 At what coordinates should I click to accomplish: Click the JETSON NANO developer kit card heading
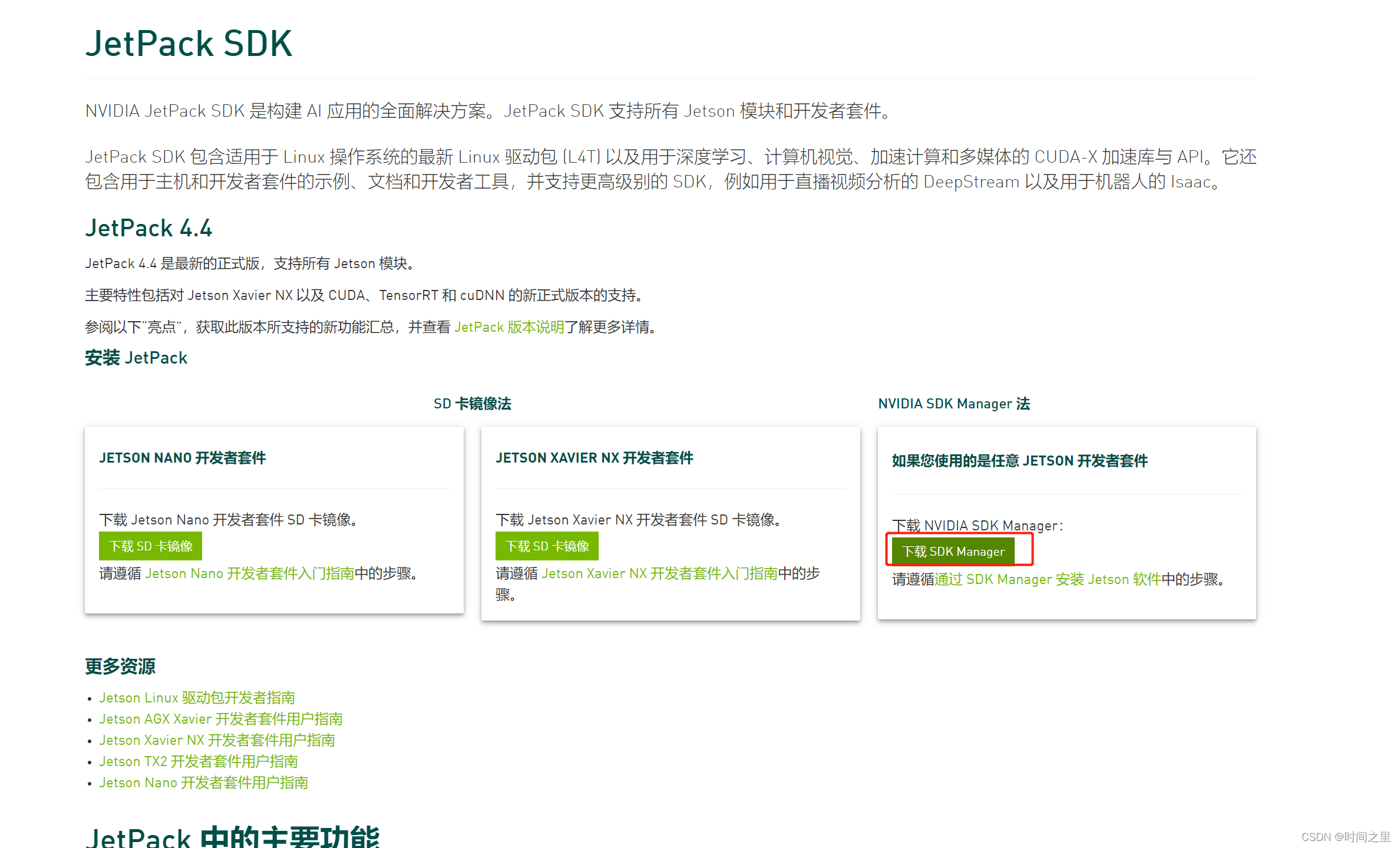pyautogui.click(x=182, y=458)
